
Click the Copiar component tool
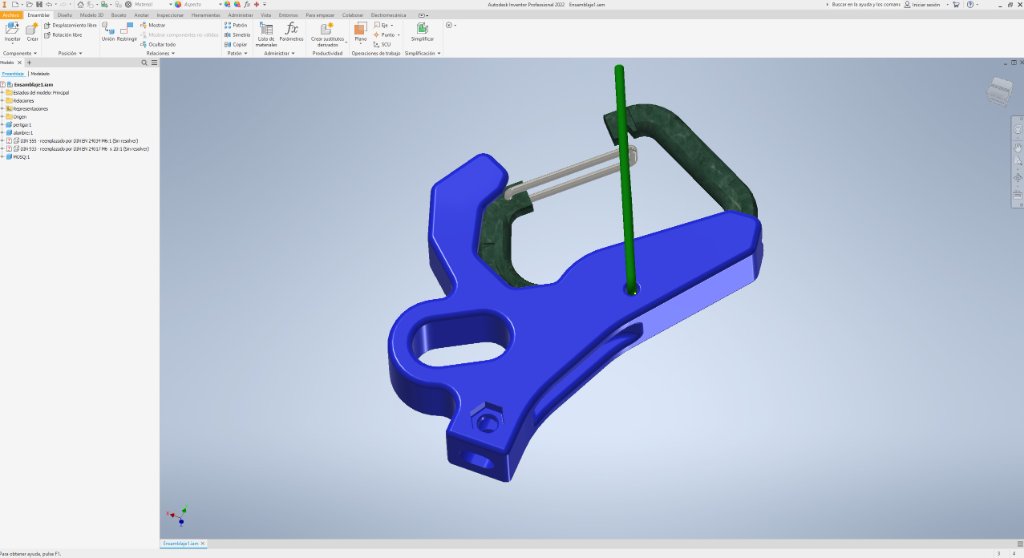[x=236, y=44]
